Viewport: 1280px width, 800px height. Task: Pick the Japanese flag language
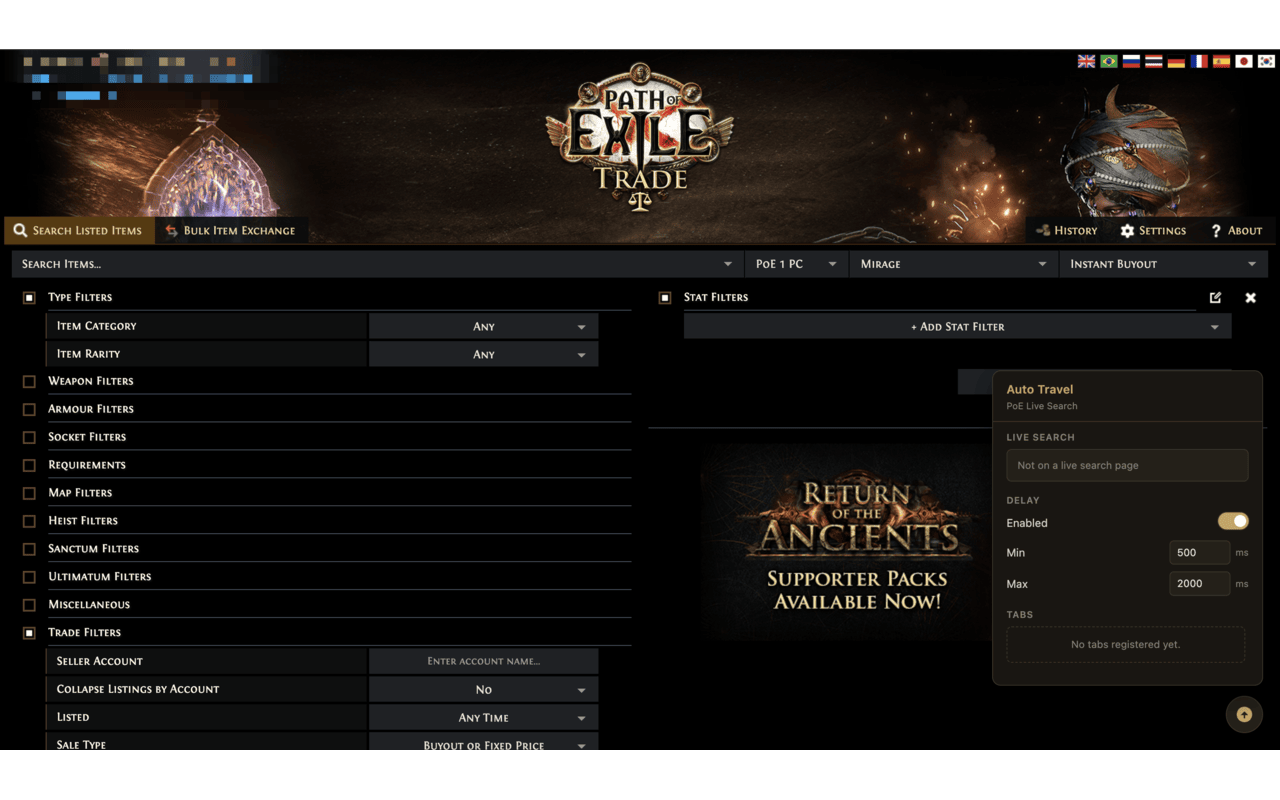click(x=1244, y=61)
